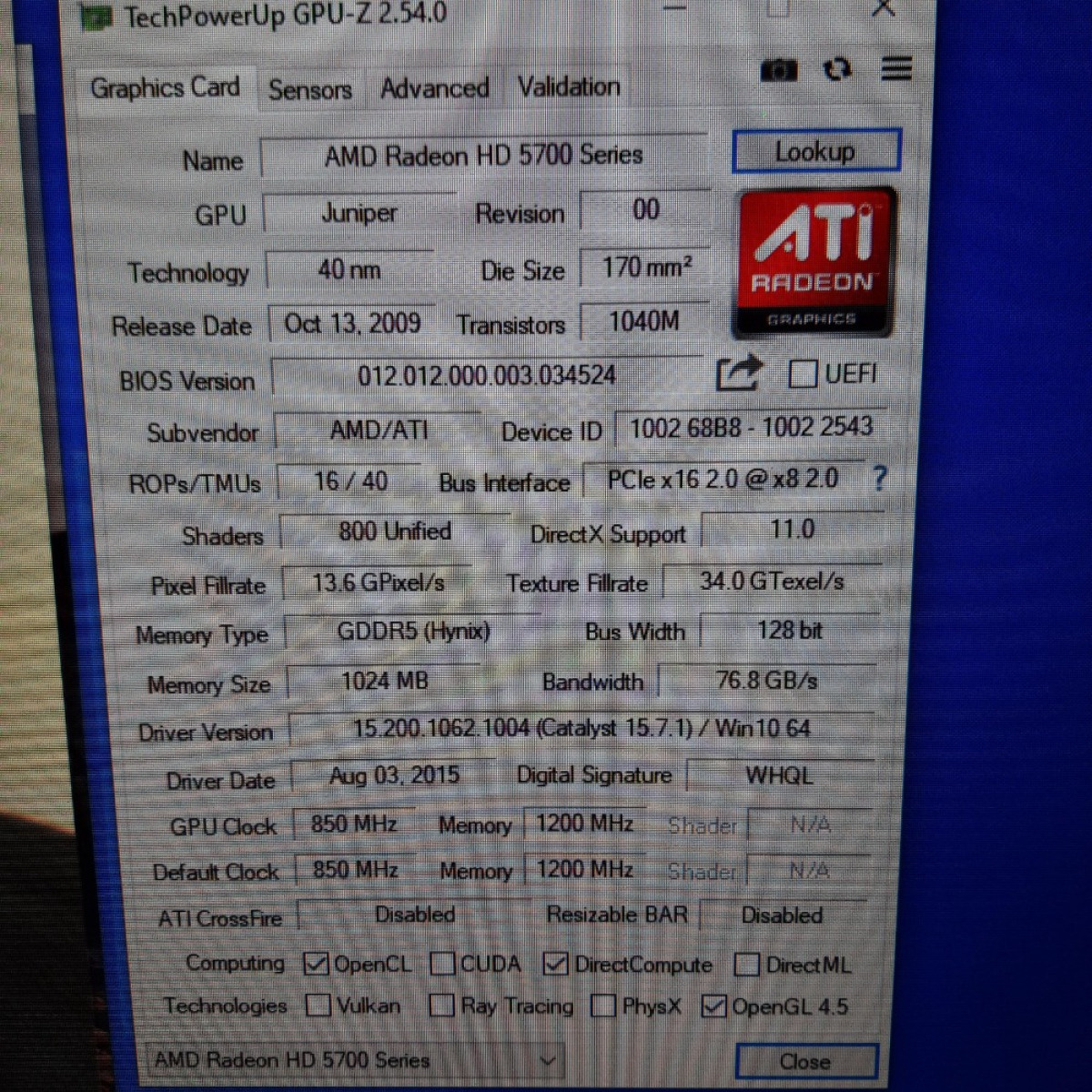The width and height of the screenshot is (1092, 1092).
Task: Click the Bus Interface value field
Action: click(723, 479)
